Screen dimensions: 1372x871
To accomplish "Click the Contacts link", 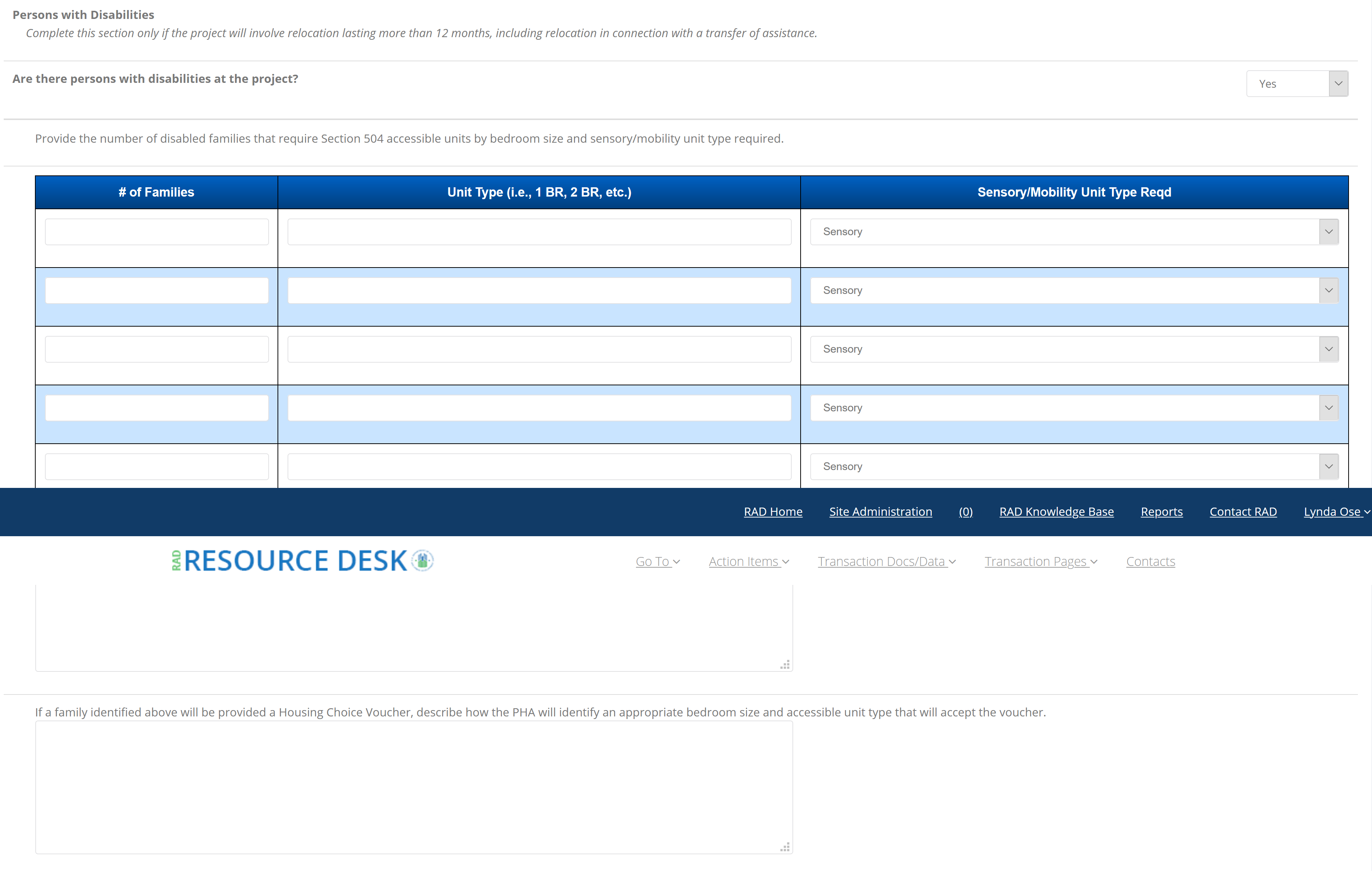I will [1150, 561].
